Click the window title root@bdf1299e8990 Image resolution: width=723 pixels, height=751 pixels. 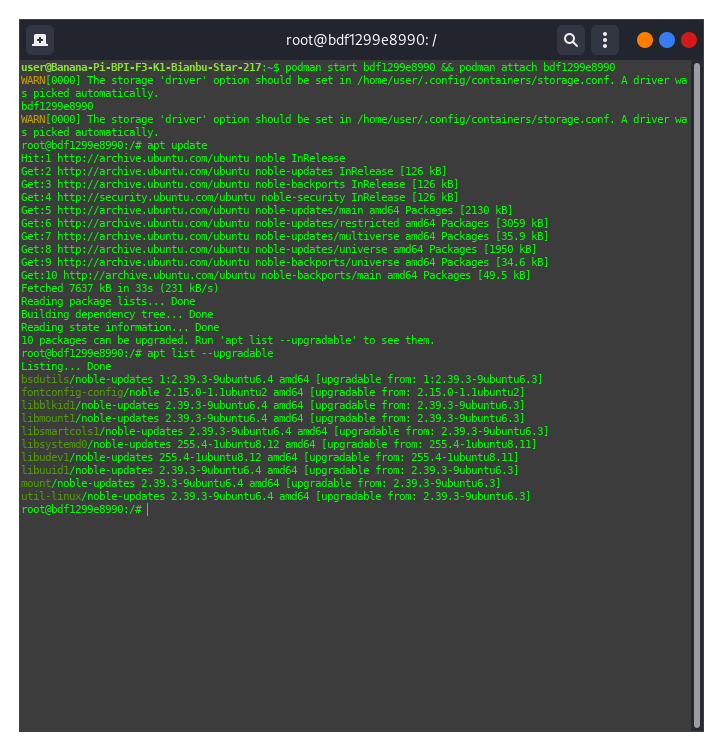361,40
